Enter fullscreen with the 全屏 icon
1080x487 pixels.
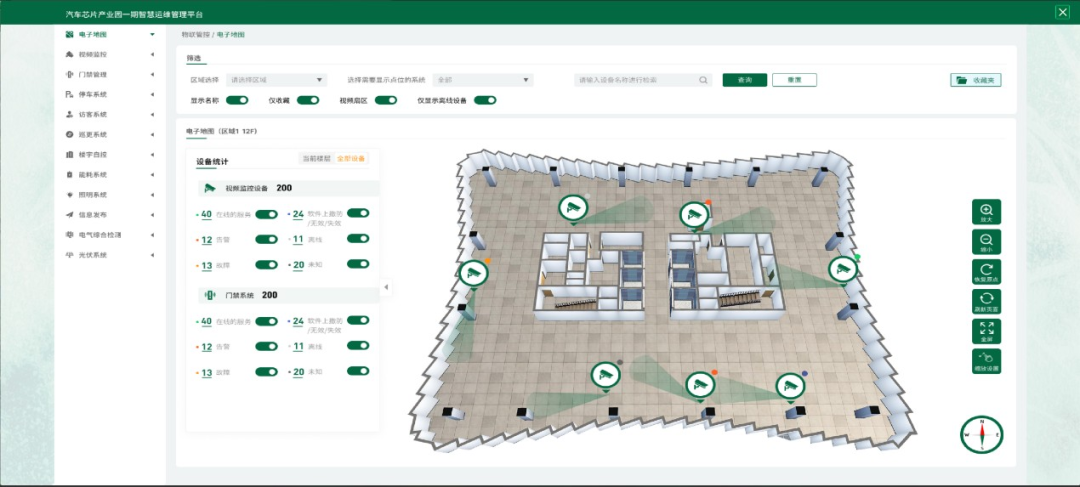click(x=986, y=330)
